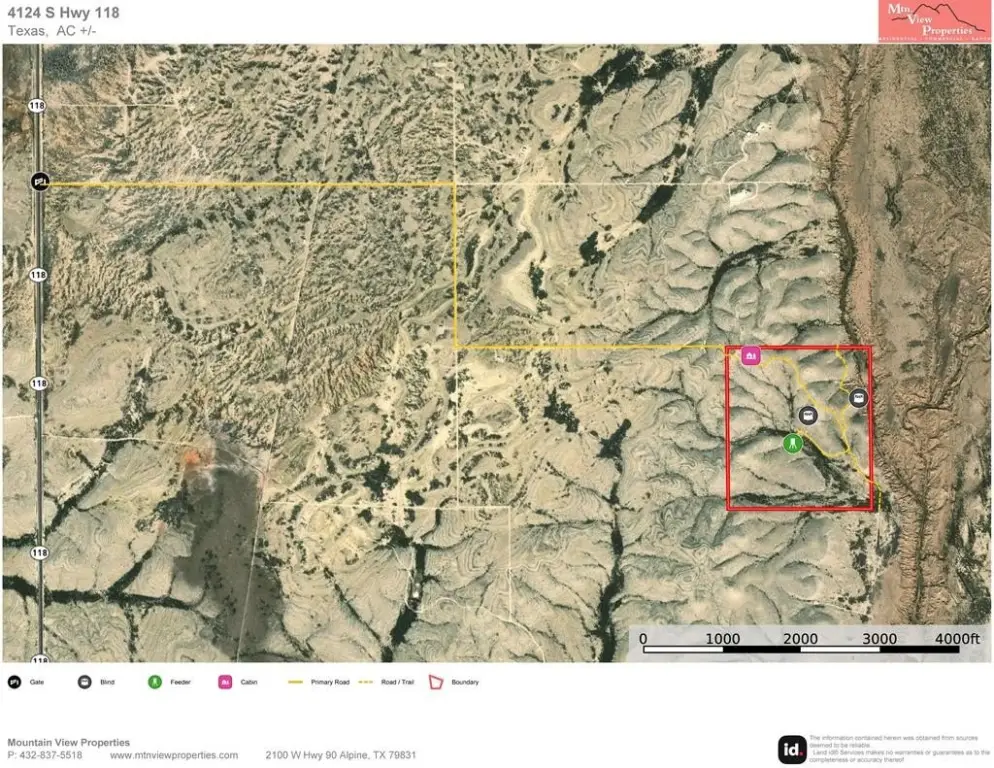The height and width of the screenshot is (768, 994).
Task: Click the Cabin icon in the legend
Action: click(225, 682)
